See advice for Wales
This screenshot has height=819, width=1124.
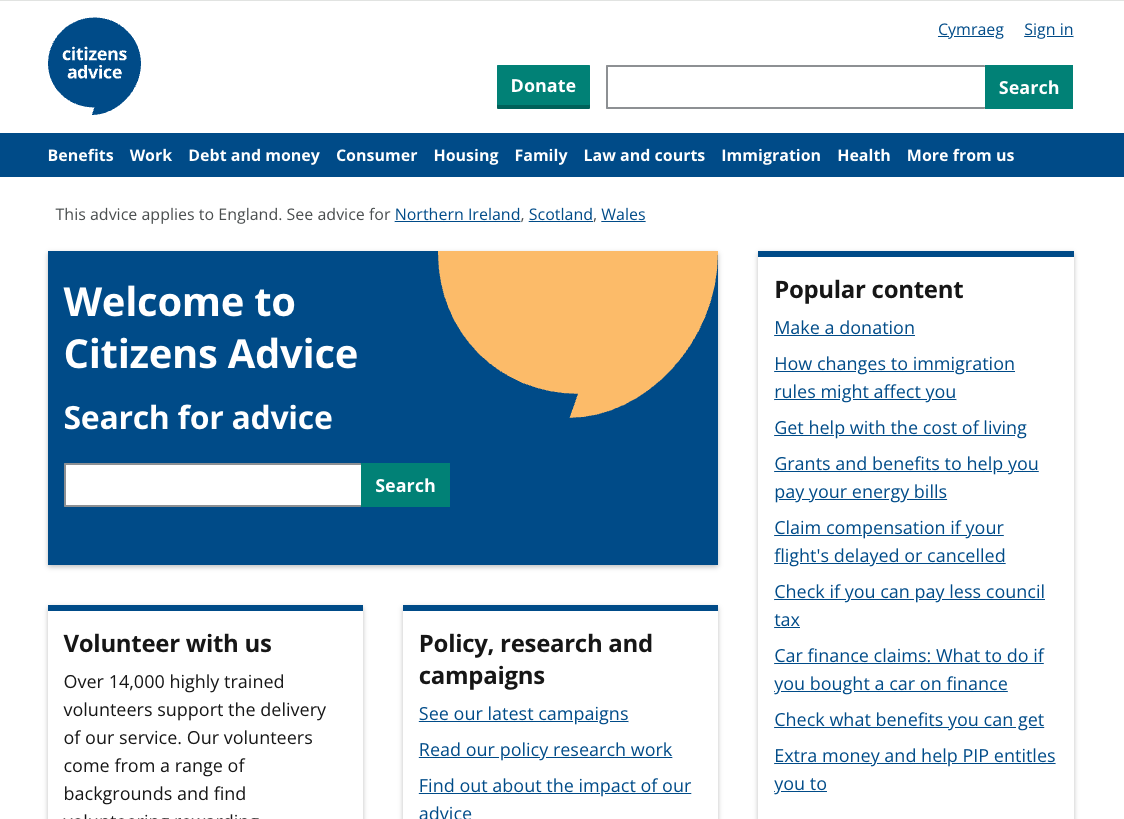pyautogui.click(x=623, y=214)
